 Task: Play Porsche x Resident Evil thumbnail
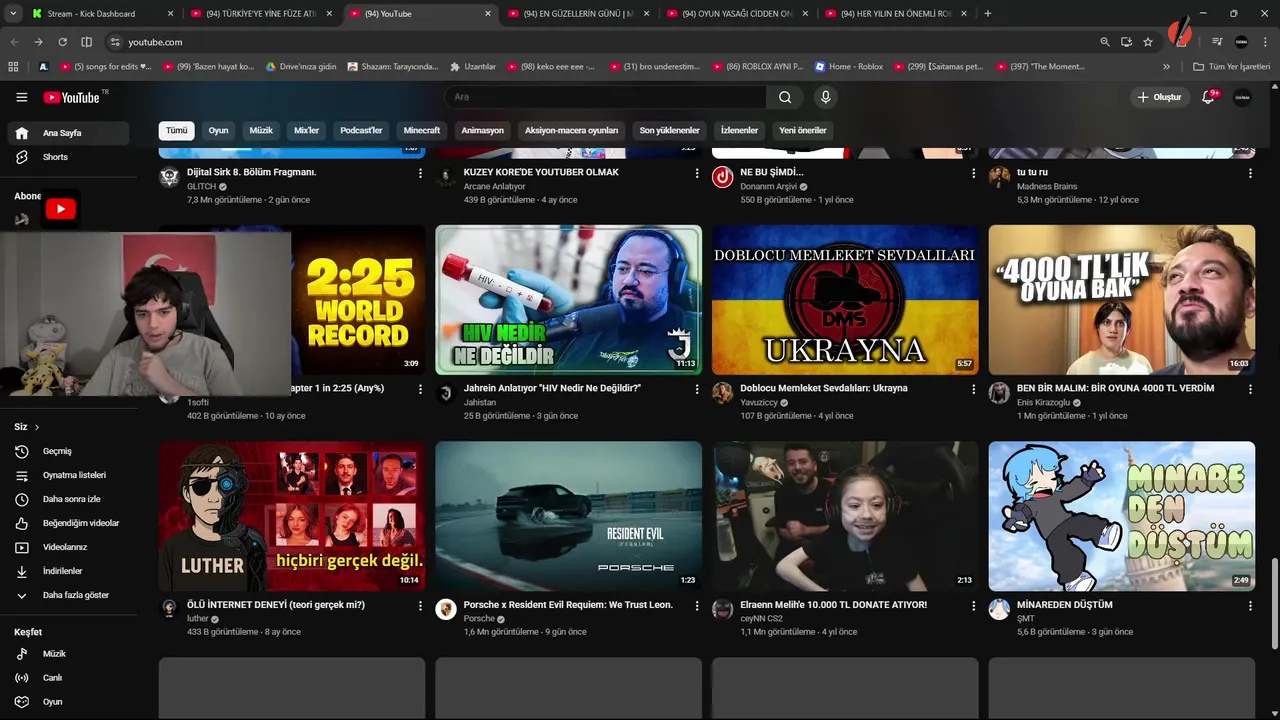569,516
